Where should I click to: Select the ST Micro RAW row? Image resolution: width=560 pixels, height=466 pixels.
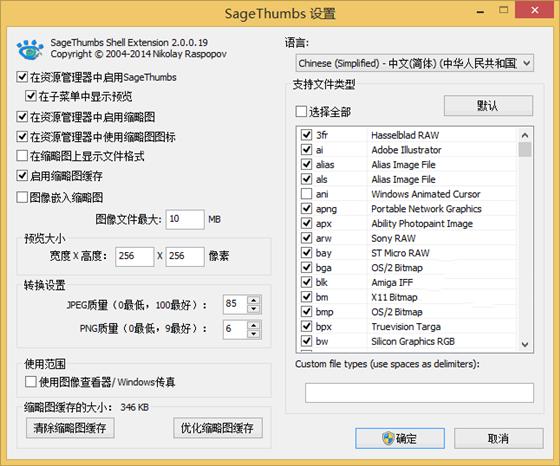407,252
